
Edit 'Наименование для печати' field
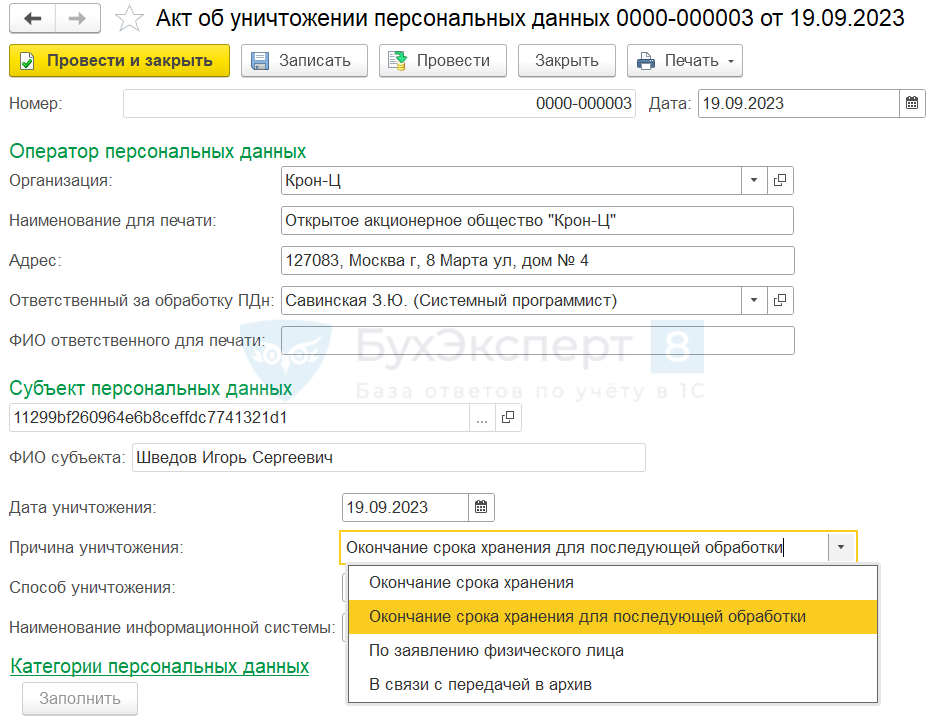pyautogui.click(x=537, y=221)
